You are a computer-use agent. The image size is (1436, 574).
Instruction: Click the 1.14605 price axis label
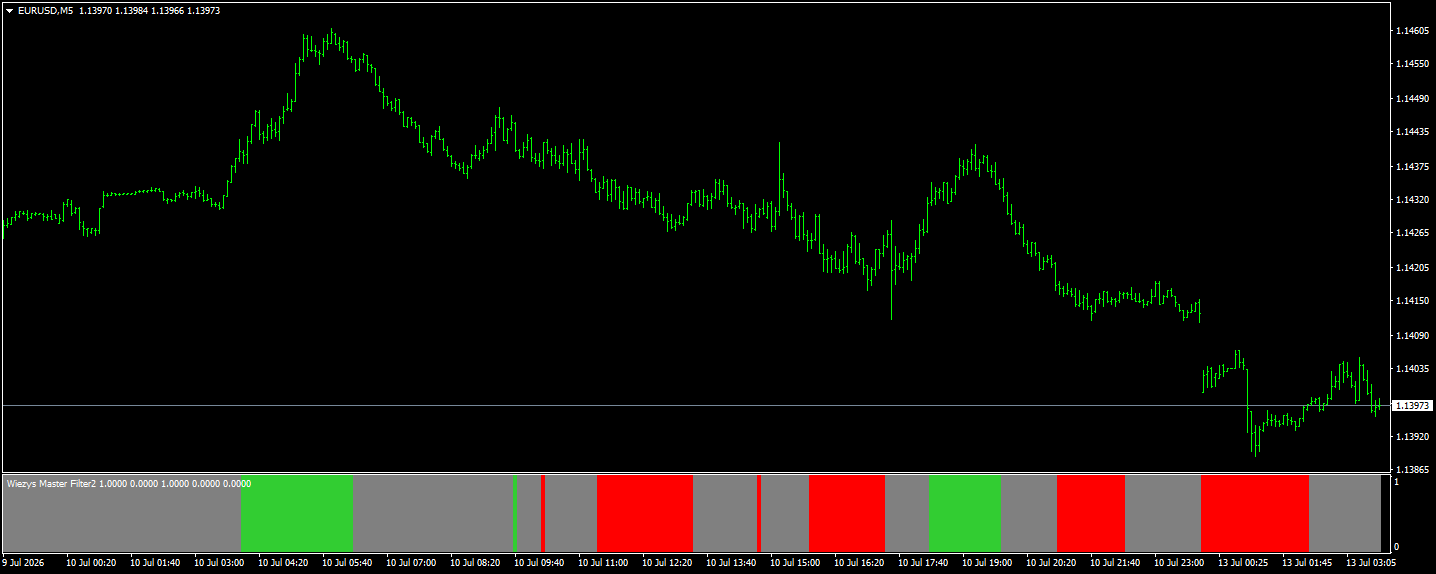pos(1411,31)
